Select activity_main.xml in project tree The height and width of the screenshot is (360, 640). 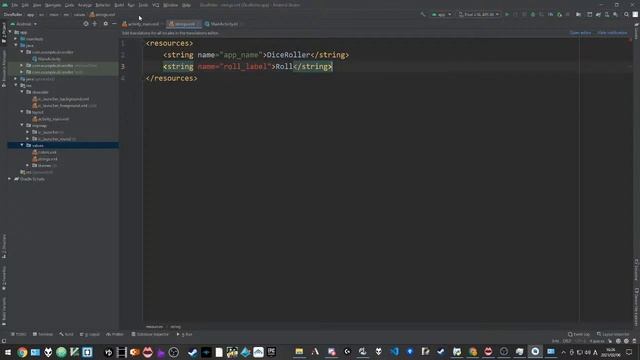tap(51, 119)
